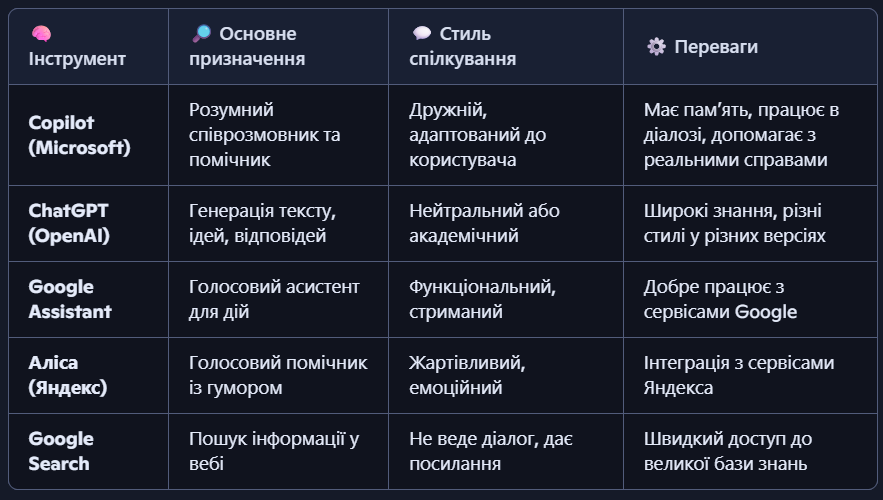Click the Переваги column header text

(x=716, y=46)
